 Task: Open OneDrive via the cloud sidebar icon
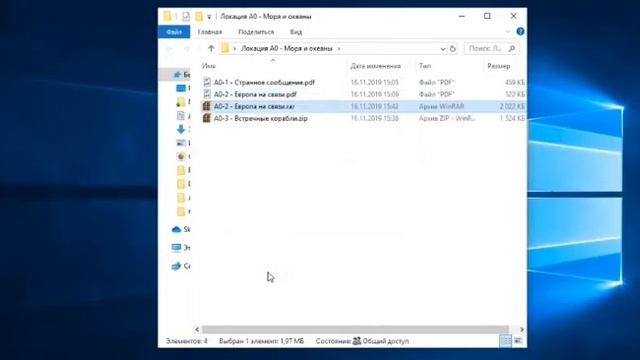(x=176, y=229)
